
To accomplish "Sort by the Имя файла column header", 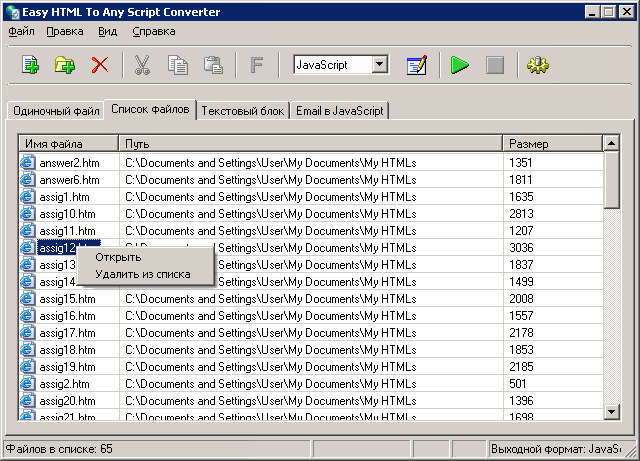I will 69,144.
